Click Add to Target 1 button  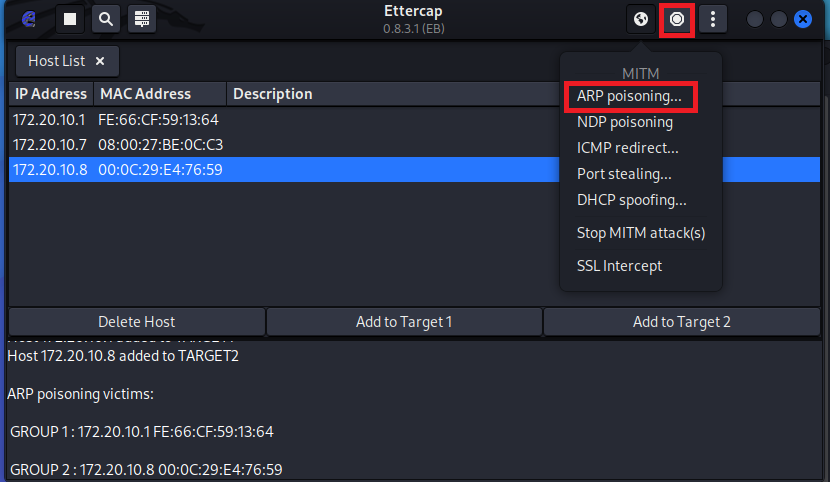(x=404, y=321)
